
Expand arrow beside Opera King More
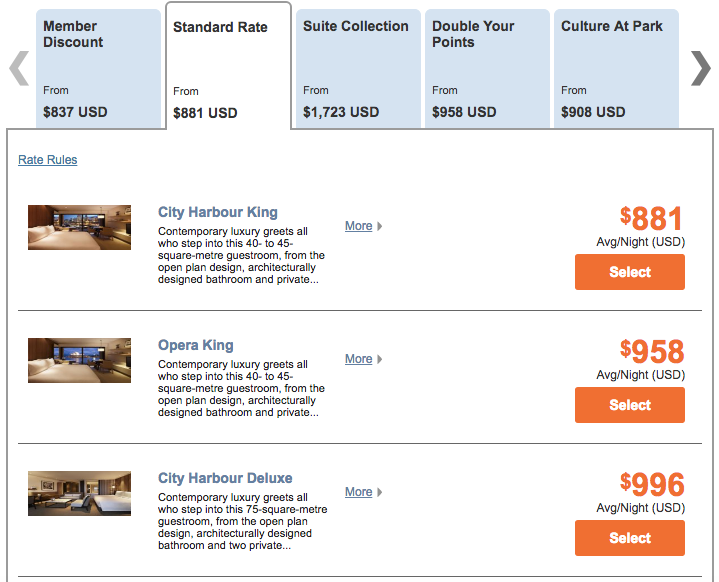point(380,359)
